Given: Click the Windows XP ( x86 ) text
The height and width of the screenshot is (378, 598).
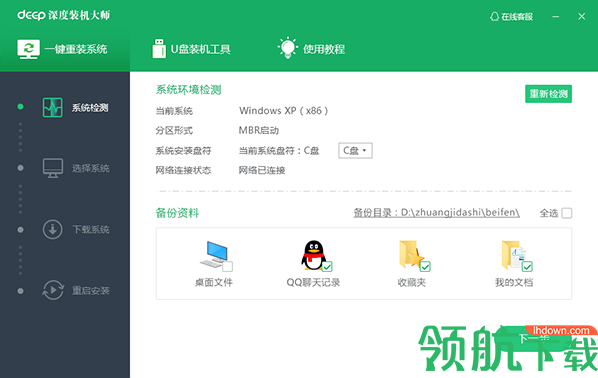Looking at the screenshot, I should pyautogui.click(x=283, y=111).
